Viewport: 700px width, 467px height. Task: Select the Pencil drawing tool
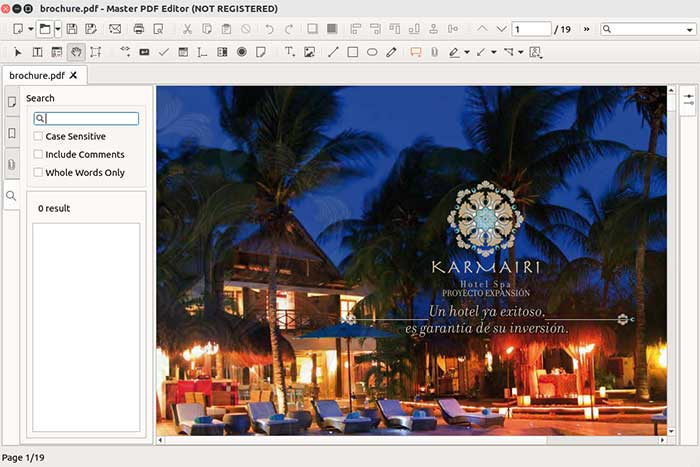click(x=392, y=52)
